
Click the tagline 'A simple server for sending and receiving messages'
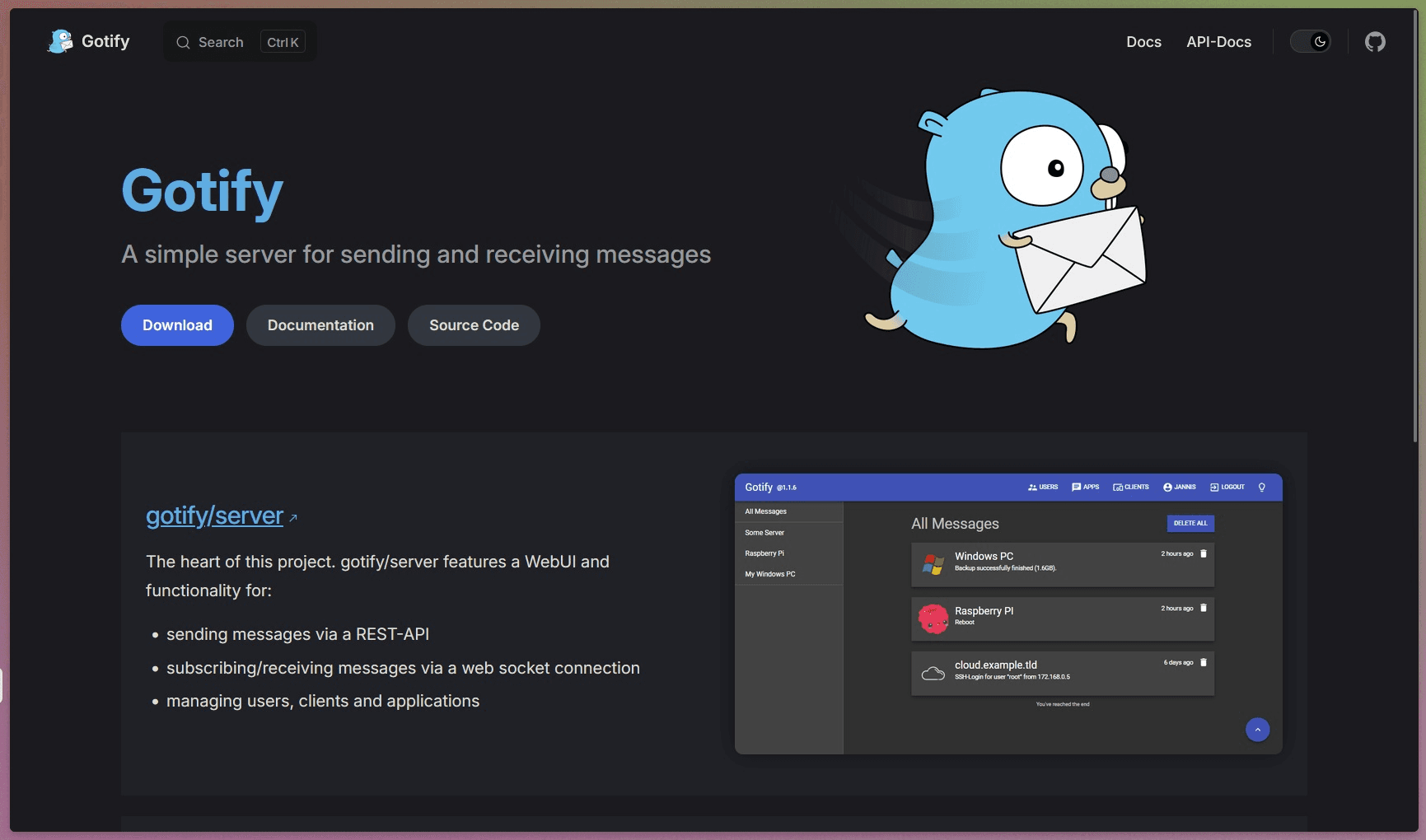pos(416,254)
